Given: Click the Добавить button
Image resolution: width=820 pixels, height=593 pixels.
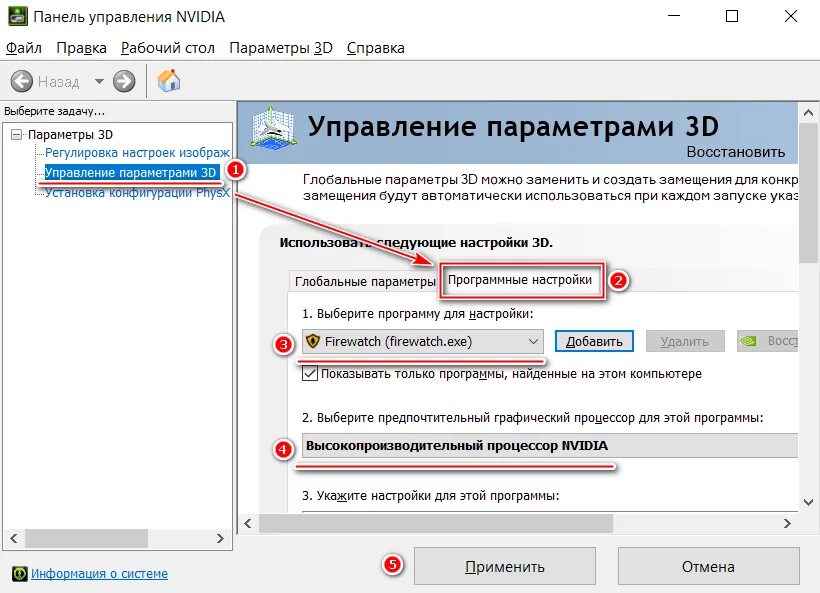Looking at the screenshot, I should pyautogui.click(x=594, y=341).
